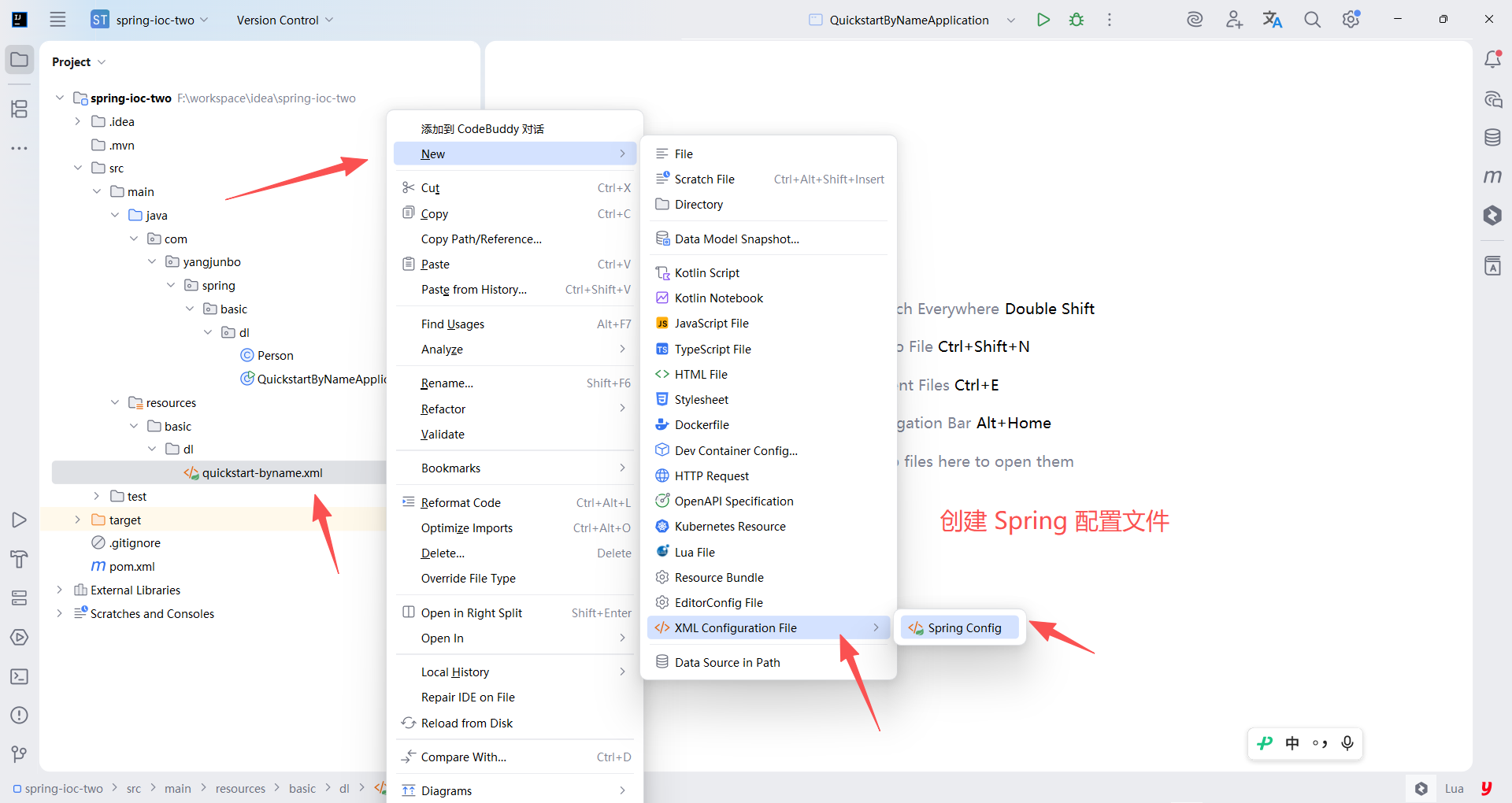1512x803 pixels.
Task: Select the Person class in project tree
Action: pos(275,355)
